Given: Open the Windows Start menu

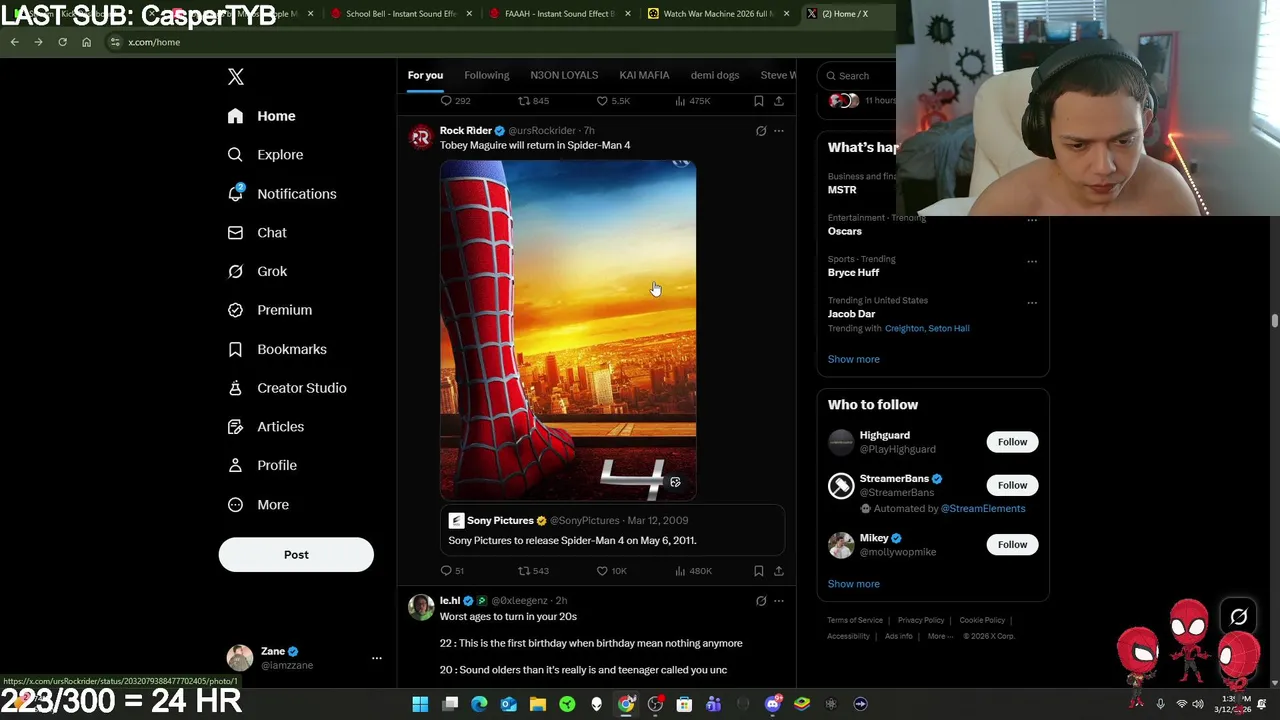Looking at the screenshot, I should click(420, 704).
